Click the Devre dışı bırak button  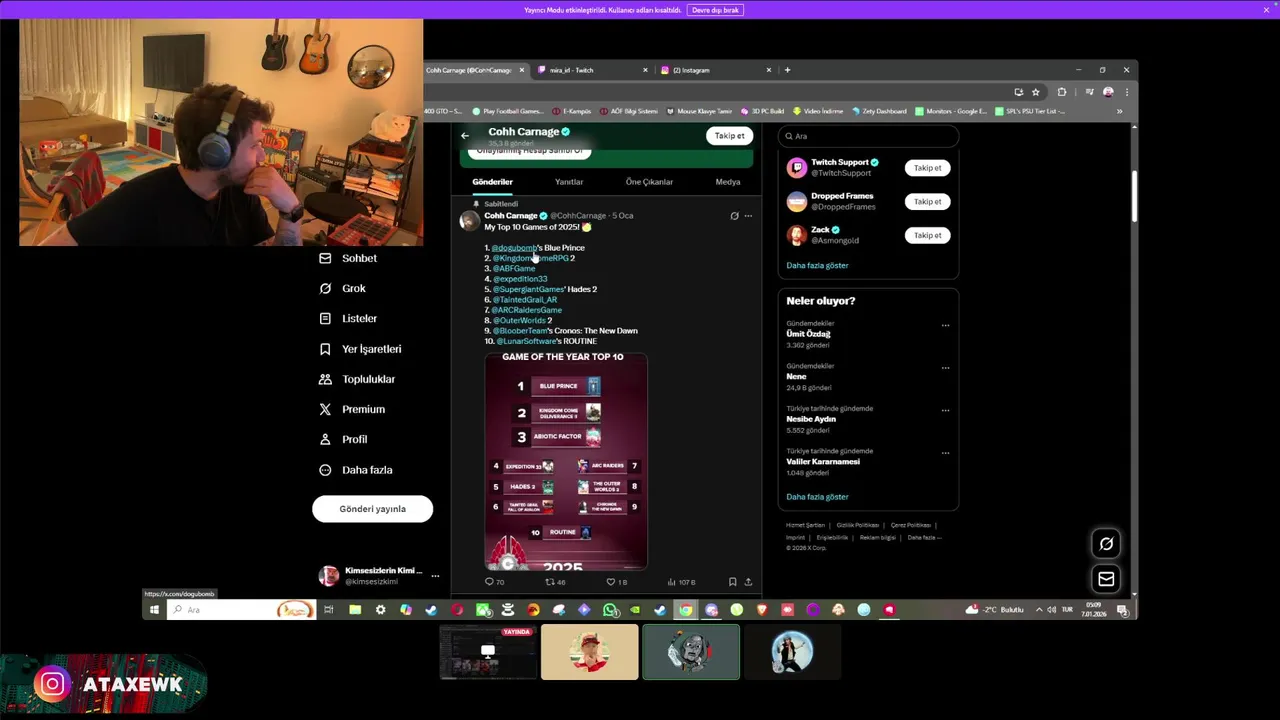point(715,10)
